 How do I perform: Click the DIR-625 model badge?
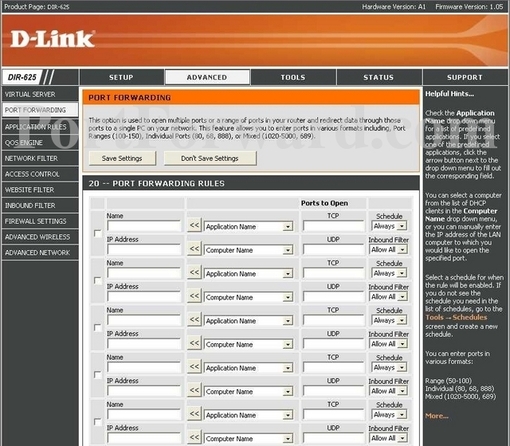22,77
